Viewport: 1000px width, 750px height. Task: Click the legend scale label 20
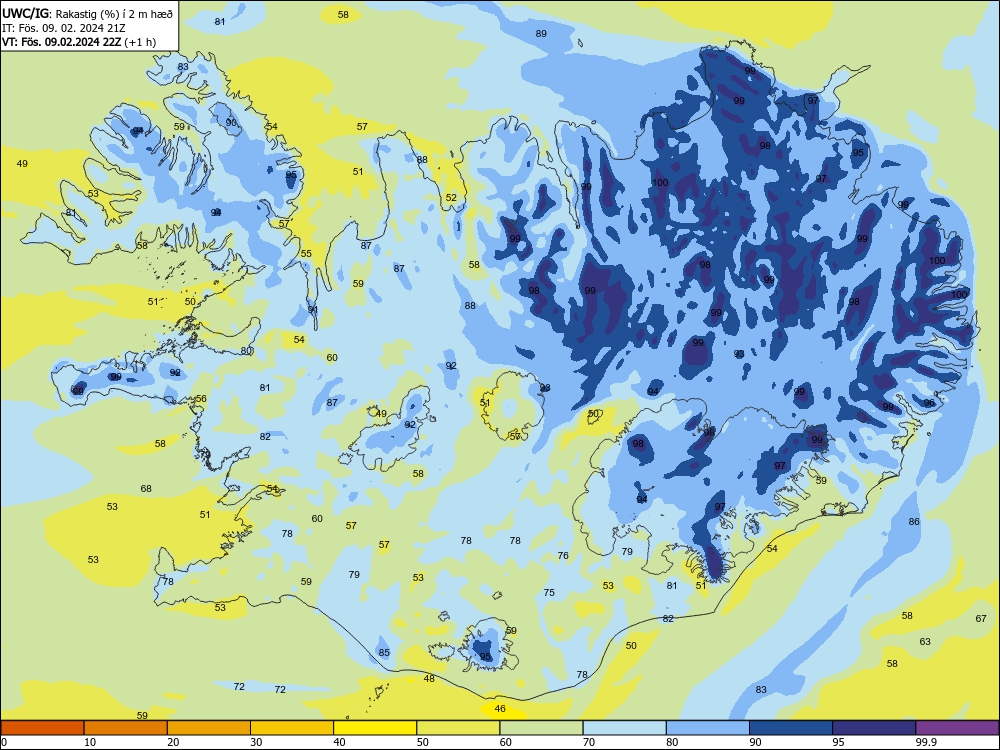pyautogui.click(x=173, y=742)
